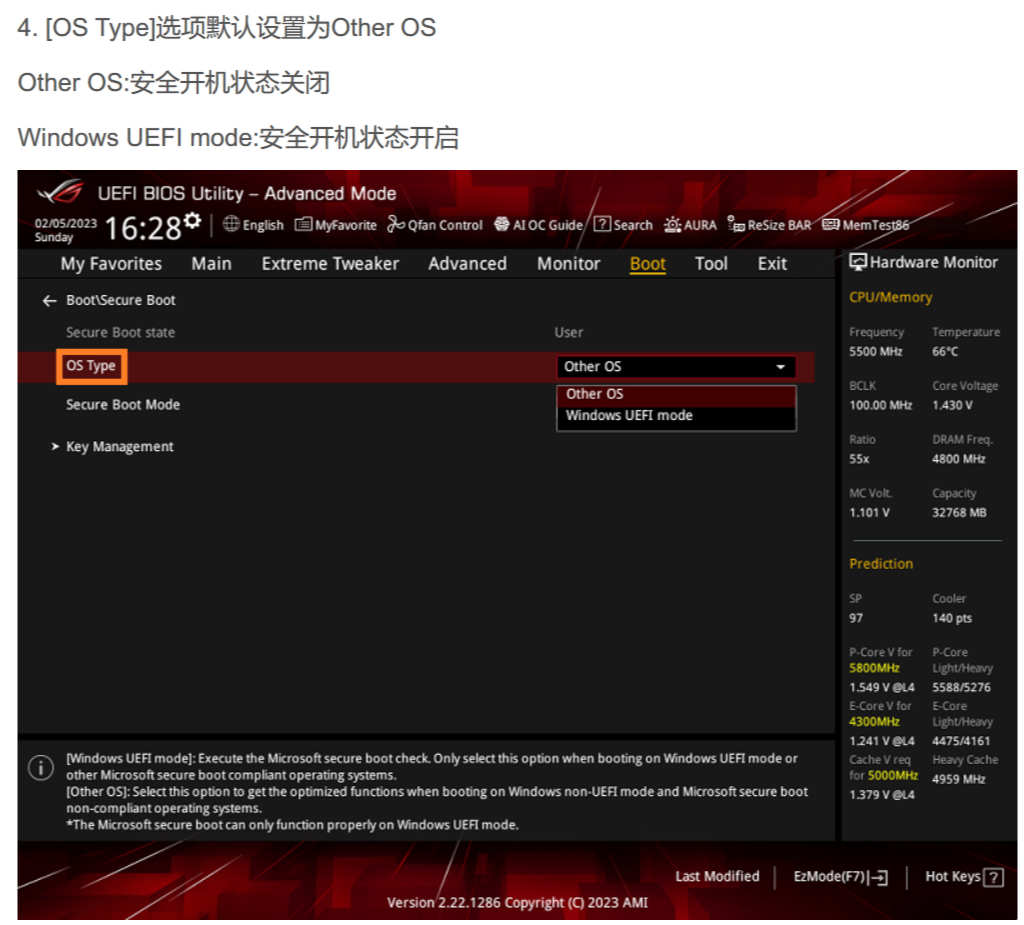
Task: Launch AI OC Guide icon
Action: point(501,224)
